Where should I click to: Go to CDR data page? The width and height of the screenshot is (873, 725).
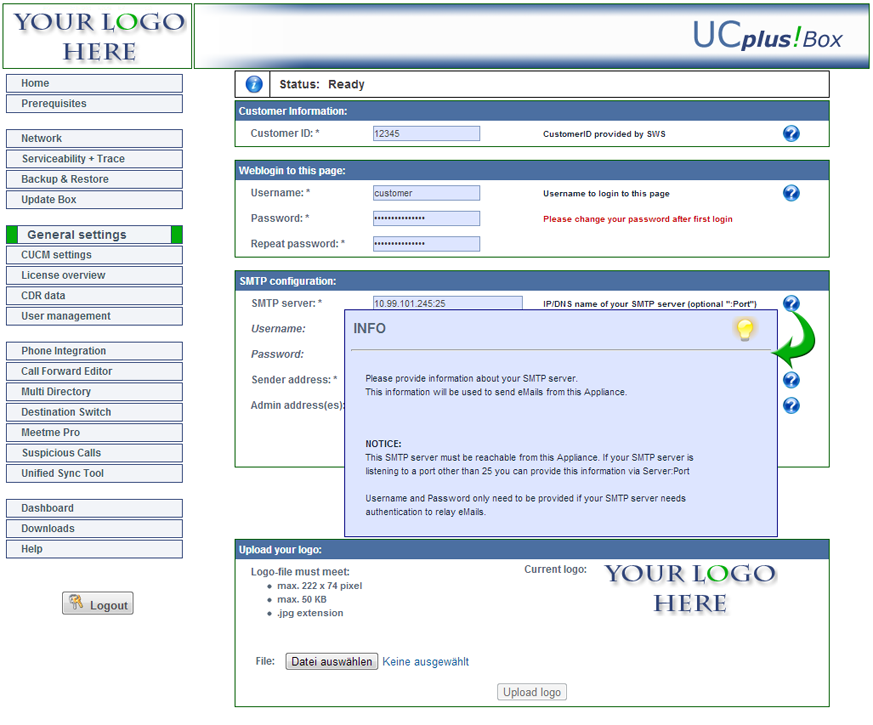[x=94, y=296]
